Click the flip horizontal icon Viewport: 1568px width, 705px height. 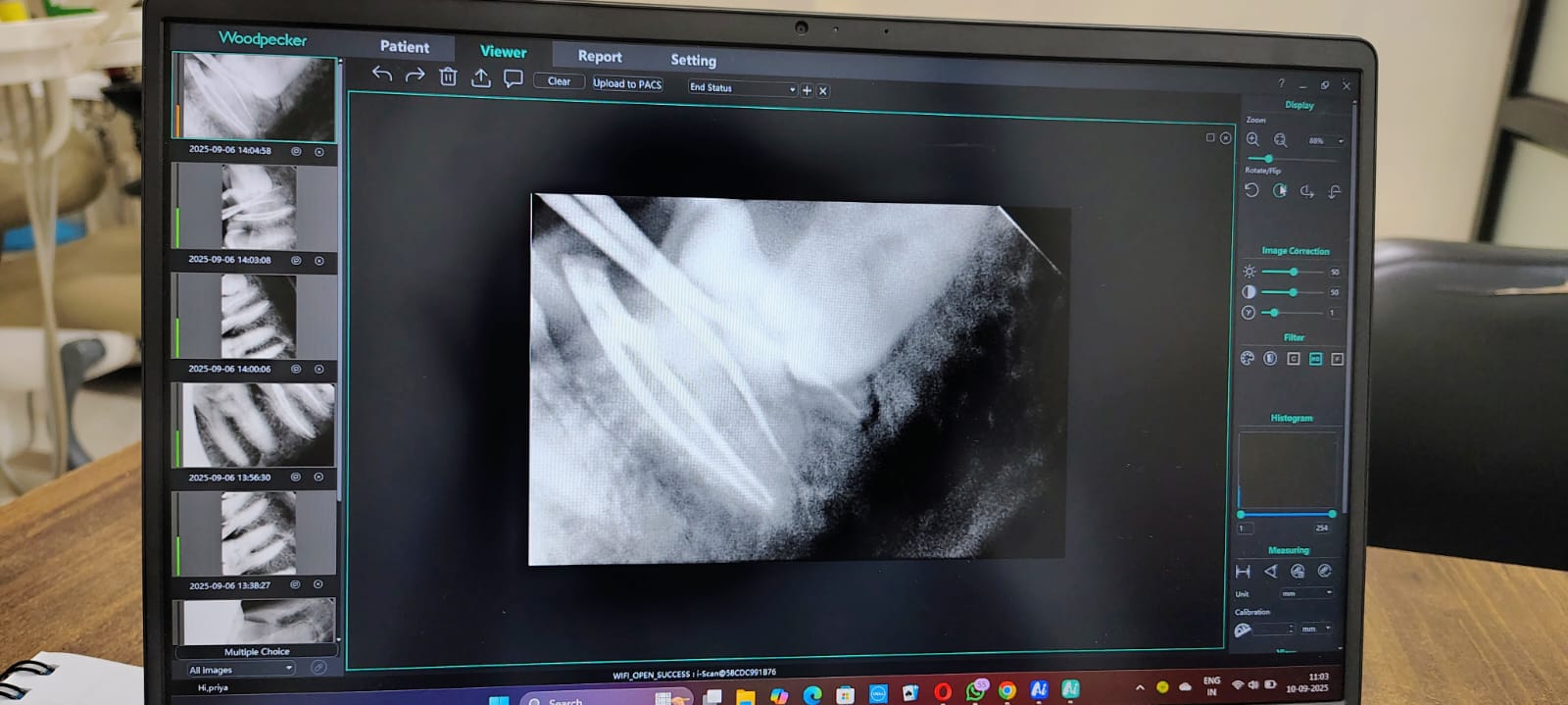[1307, 191]
